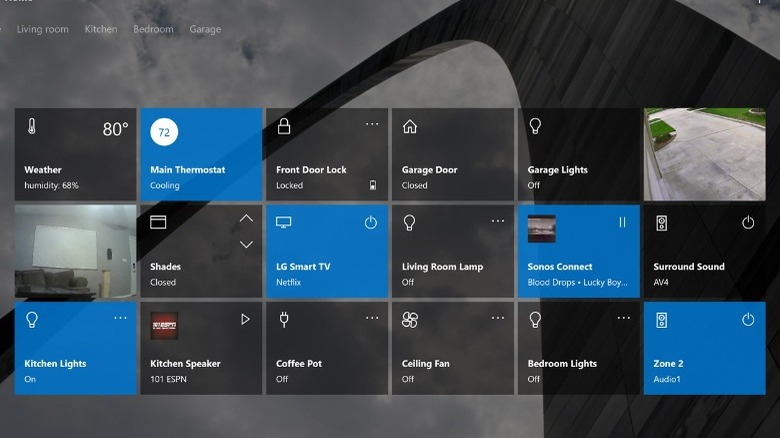Click the humidity: 68% text
The height and width of the screenshot is (438, 780).
coord(51,185)
